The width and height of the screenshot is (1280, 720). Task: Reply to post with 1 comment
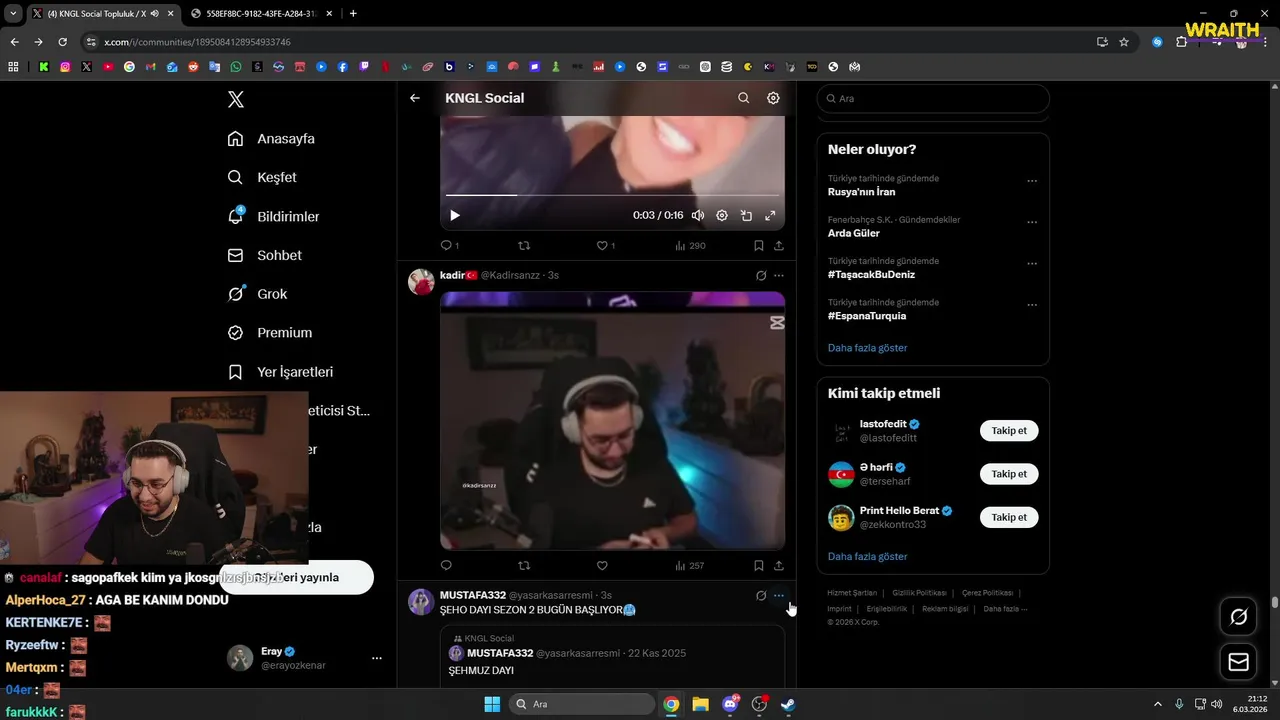click(449, 245)
